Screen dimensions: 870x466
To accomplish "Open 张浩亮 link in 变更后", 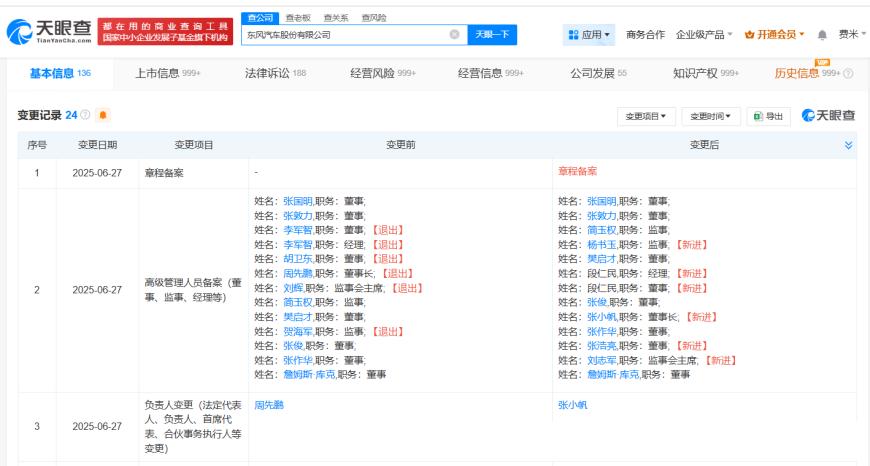I will (601, 346).
